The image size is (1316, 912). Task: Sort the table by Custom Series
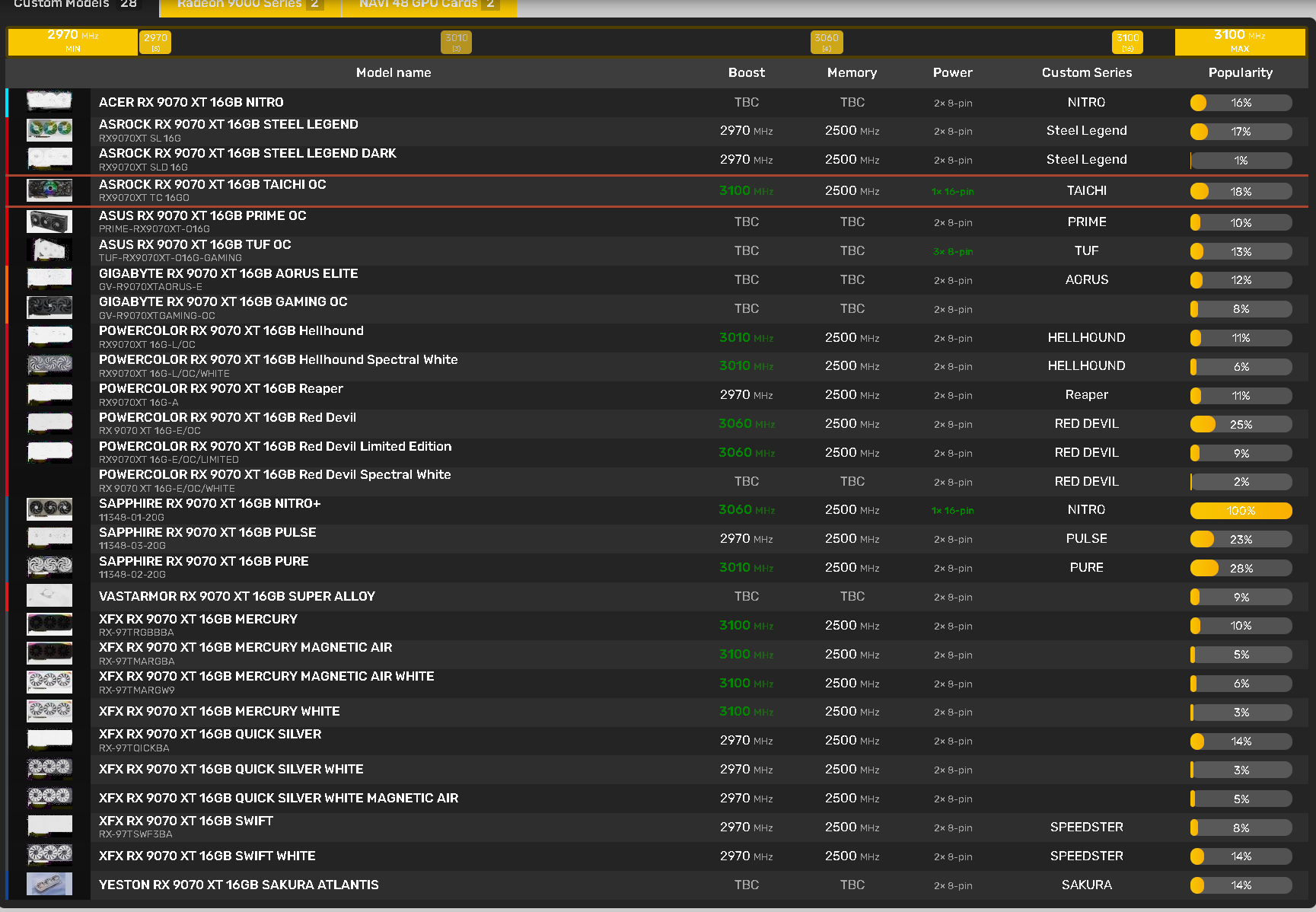click(1087, 72)
